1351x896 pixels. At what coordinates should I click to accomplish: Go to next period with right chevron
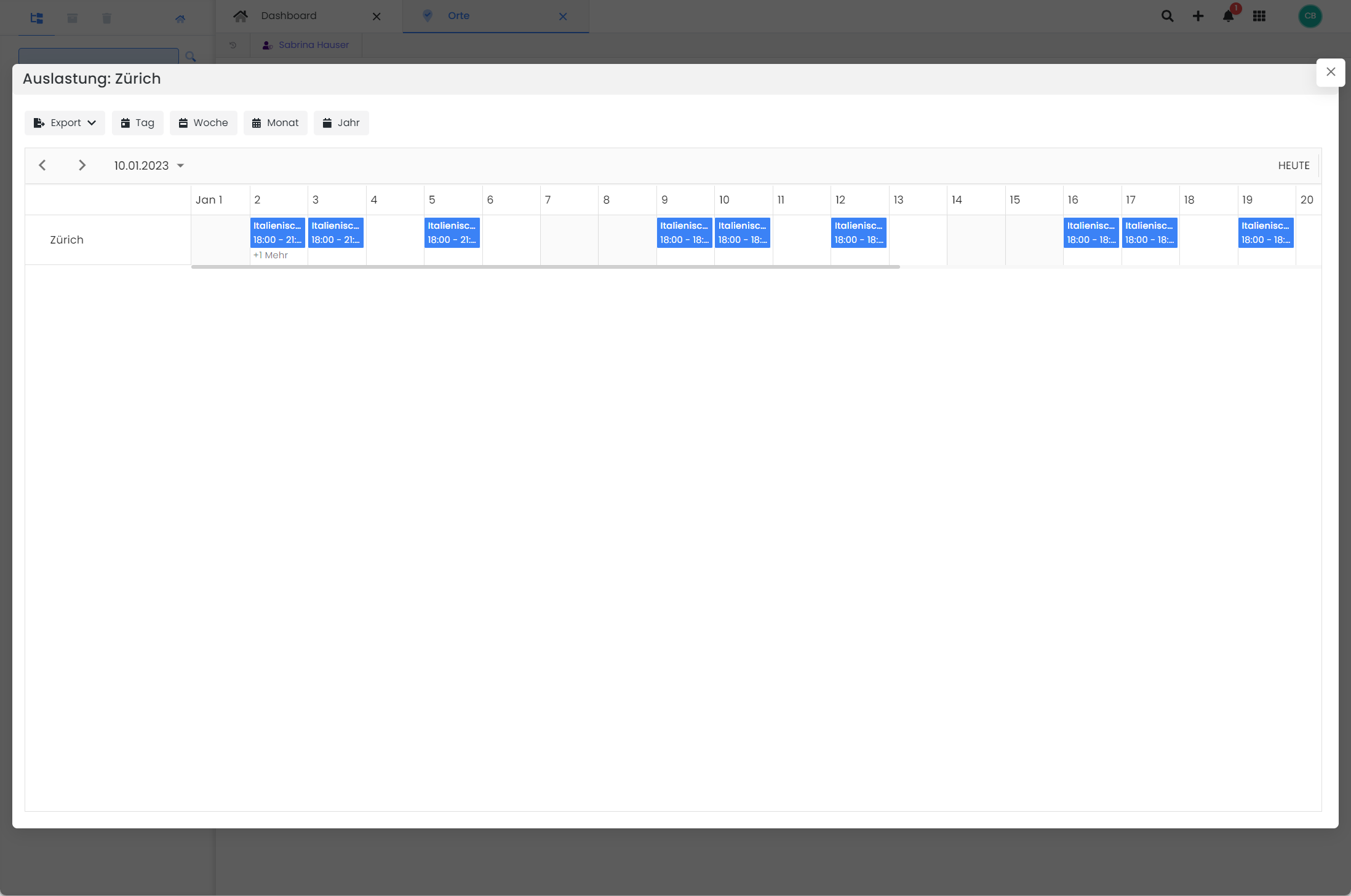click(82, 165)
